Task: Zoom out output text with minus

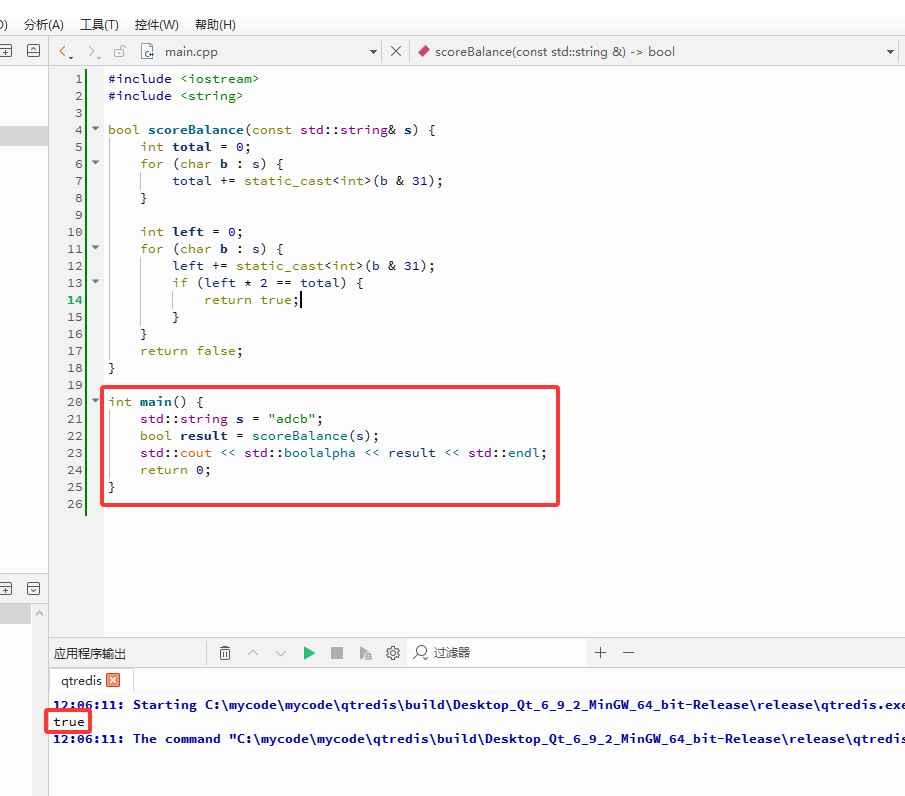Action: (x=629, y=653)
